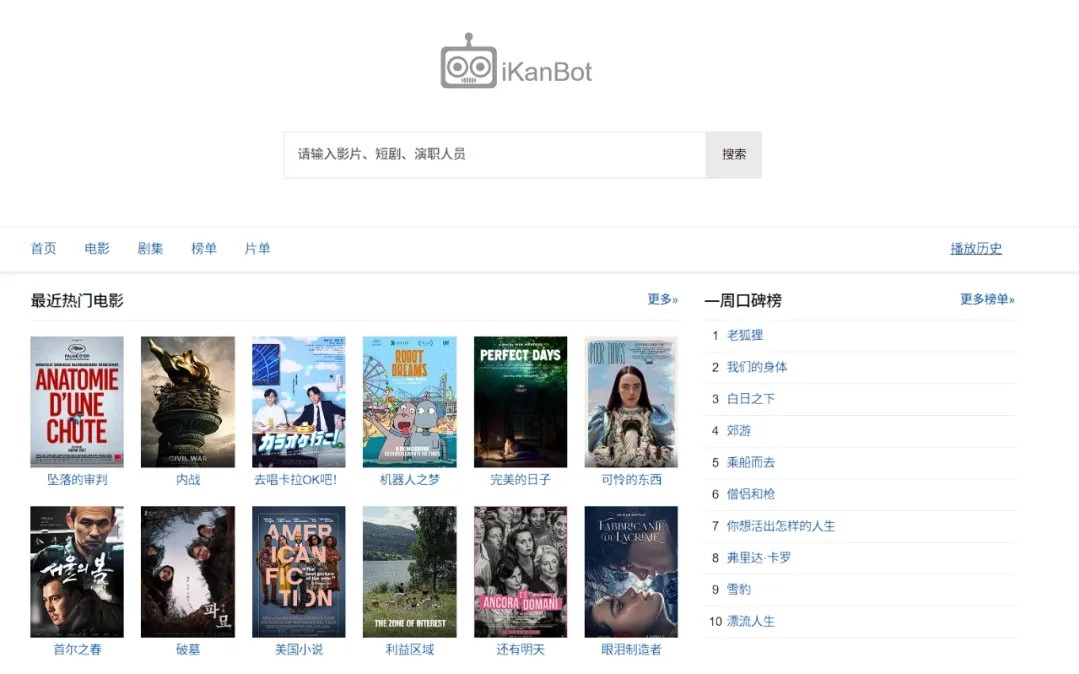Select the Civil War movie poster
The image size is (1079, 674).
point(188,401)
